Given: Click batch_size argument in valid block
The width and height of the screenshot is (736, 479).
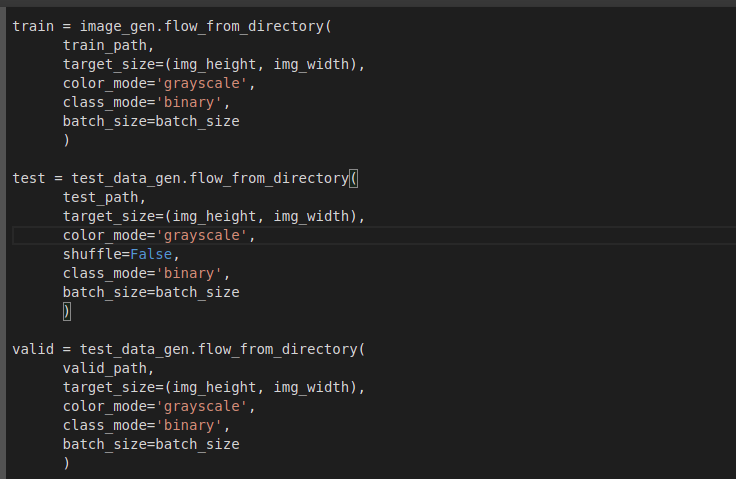Looking at the screenshot, I should point(151,444).
